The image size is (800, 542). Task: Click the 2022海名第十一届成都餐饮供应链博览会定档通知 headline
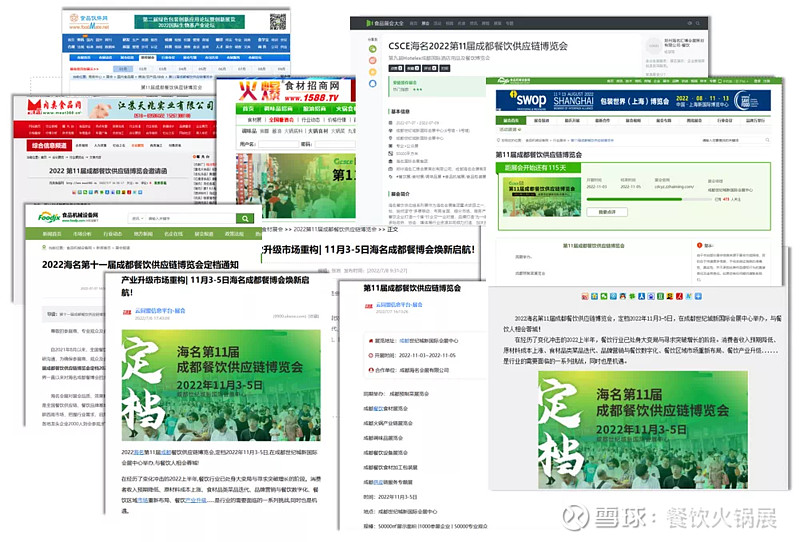pos(140,265)
